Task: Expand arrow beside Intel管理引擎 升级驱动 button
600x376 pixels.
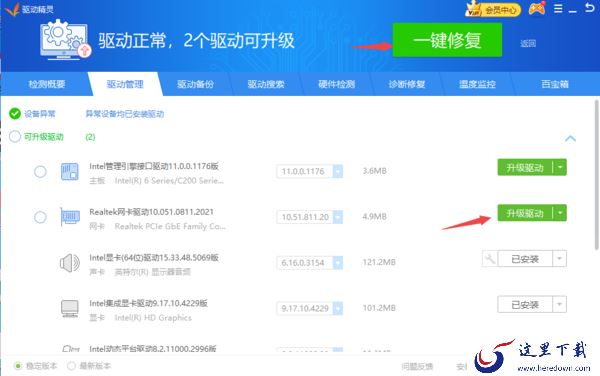Action: 560,168
